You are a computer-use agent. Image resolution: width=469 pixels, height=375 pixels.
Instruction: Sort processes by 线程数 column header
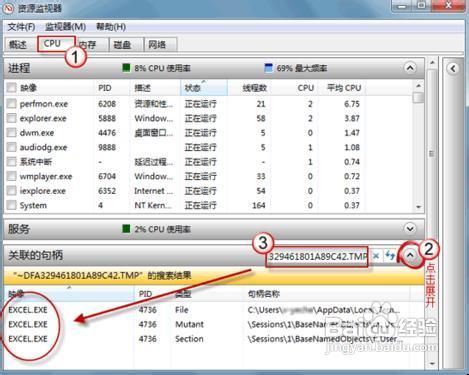(x=249, y=88)
